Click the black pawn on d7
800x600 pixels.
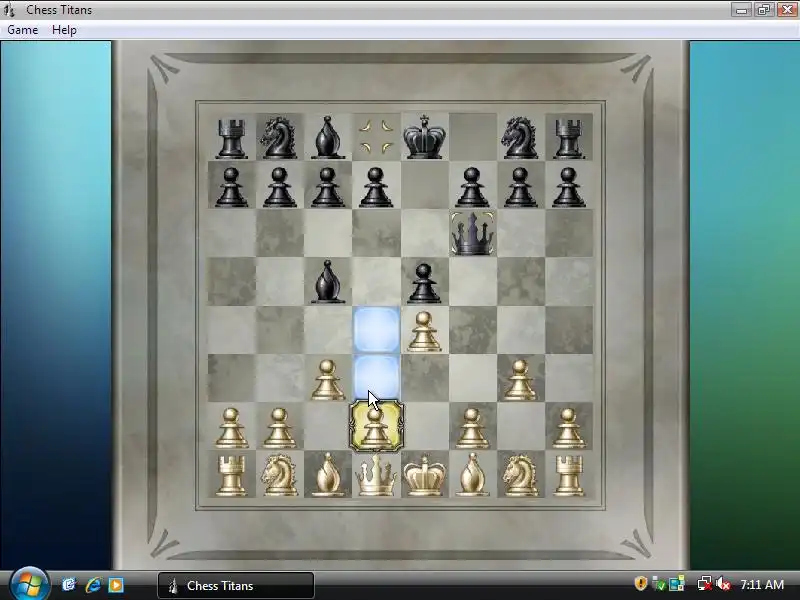coord(376,187)
